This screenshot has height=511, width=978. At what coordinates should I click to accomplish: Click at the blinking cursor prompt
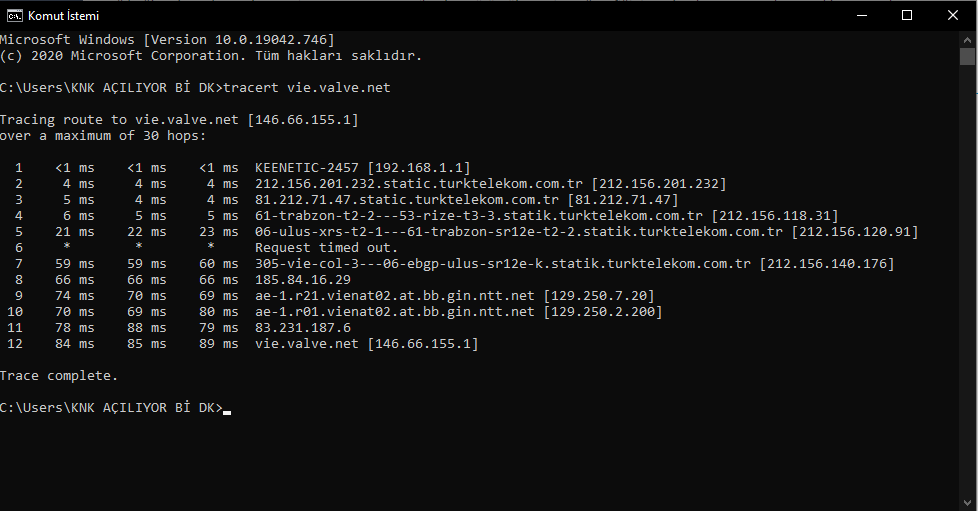pyautogui.click(x=227, y=410)
